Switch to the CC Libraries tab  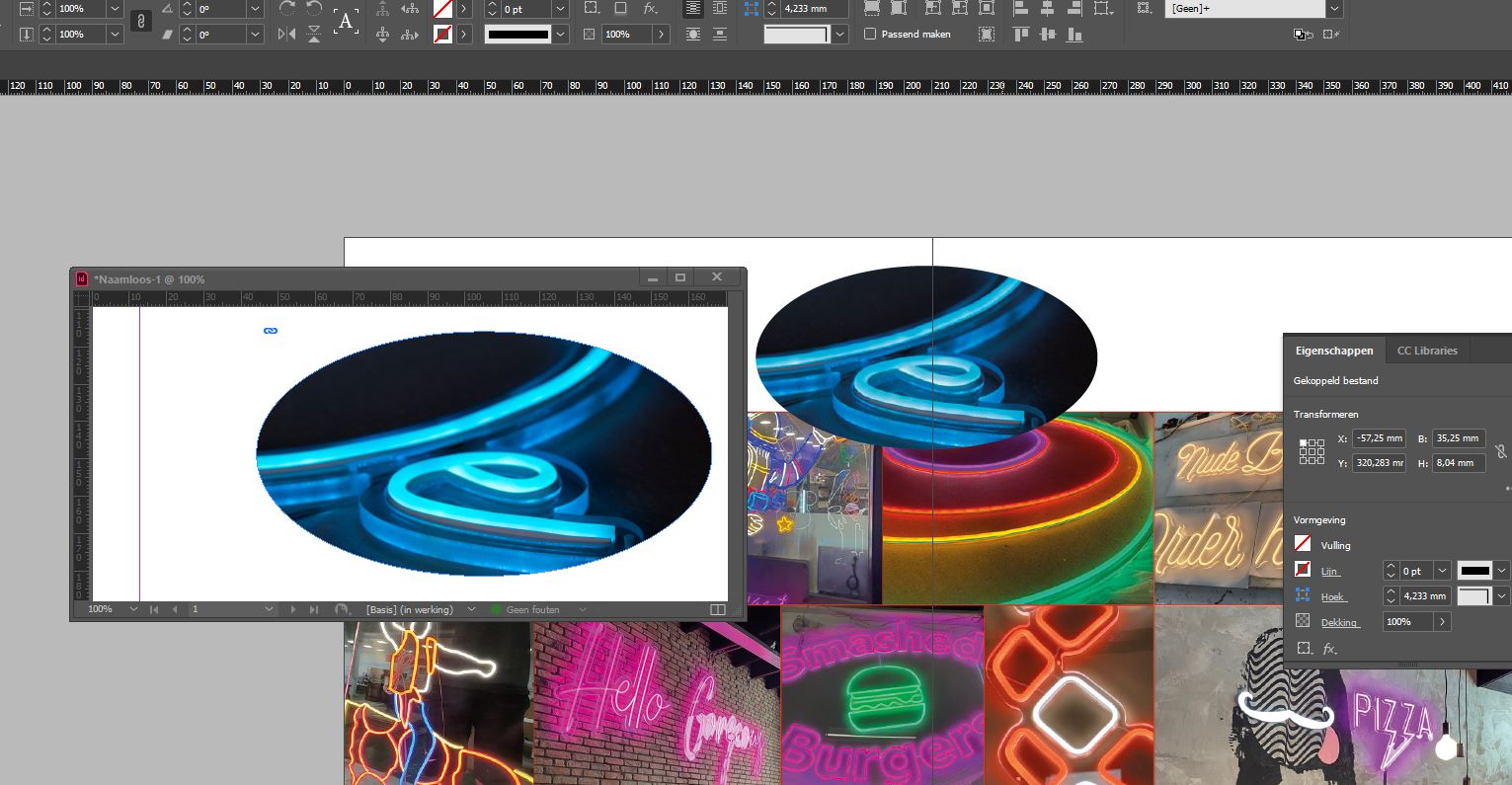(1427, 351)
